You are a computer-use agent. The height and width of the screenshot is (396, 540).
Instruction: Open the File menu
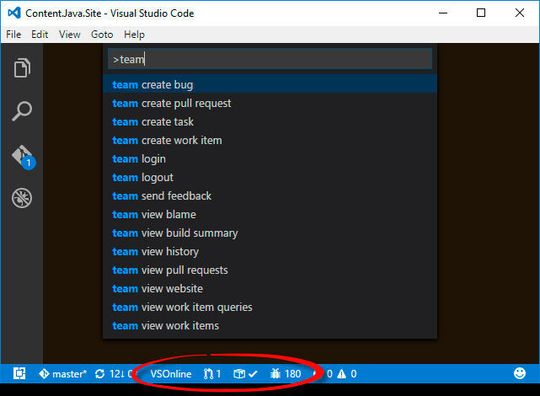click(x=14, y=34)
